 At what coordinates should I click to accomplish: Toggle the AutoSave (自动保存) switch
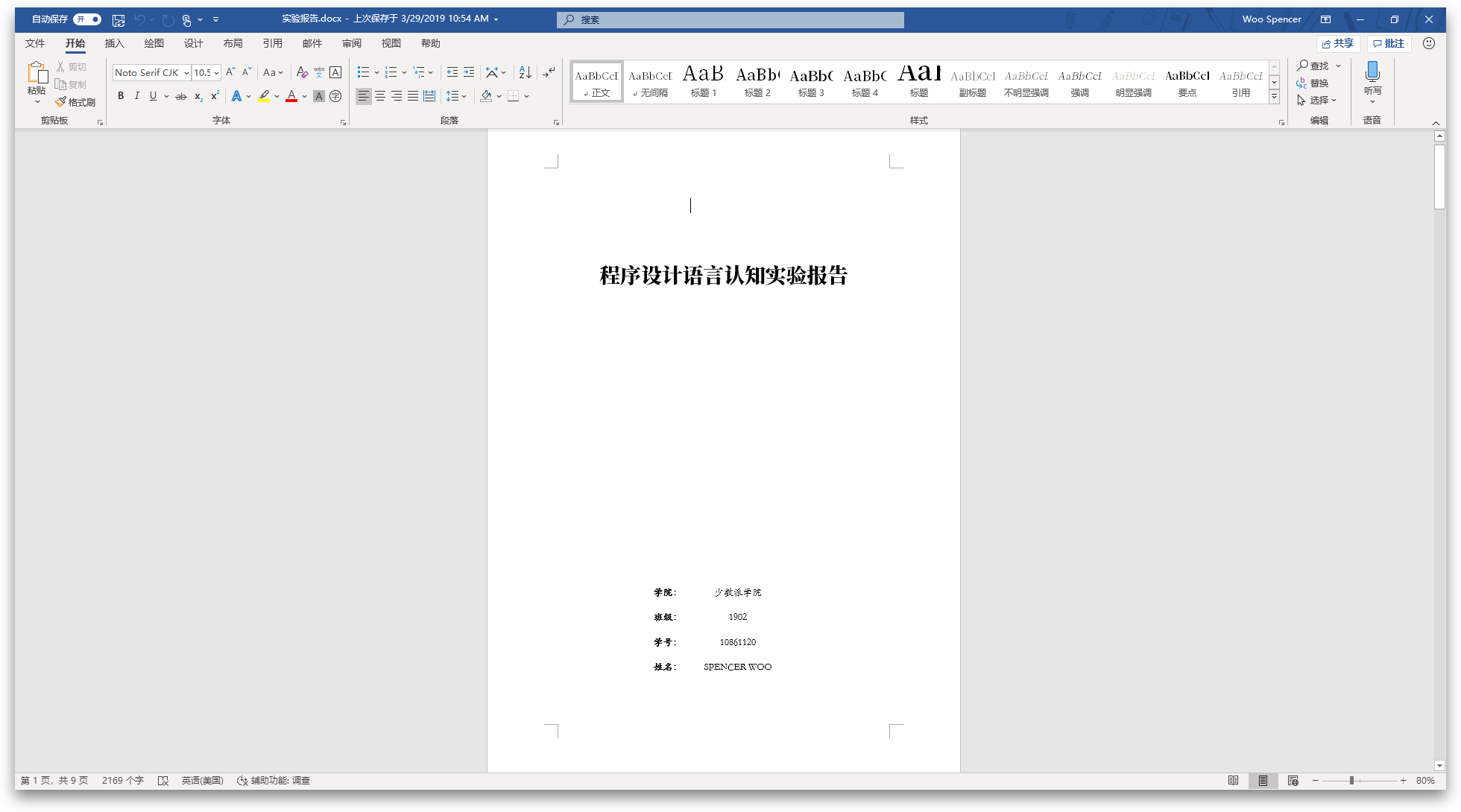[x=87, y=19]
